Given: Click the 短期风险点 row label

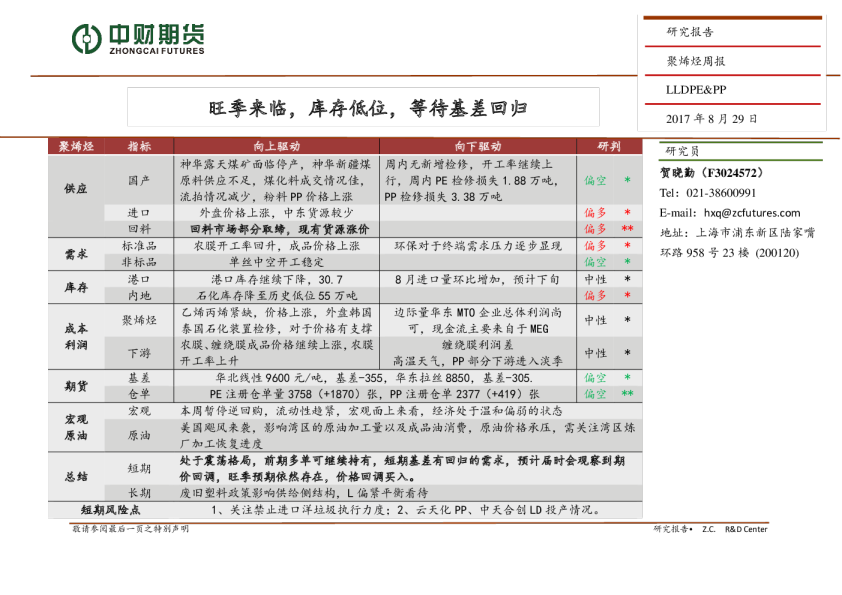Looking at the screenshot, I should [110, 510].
